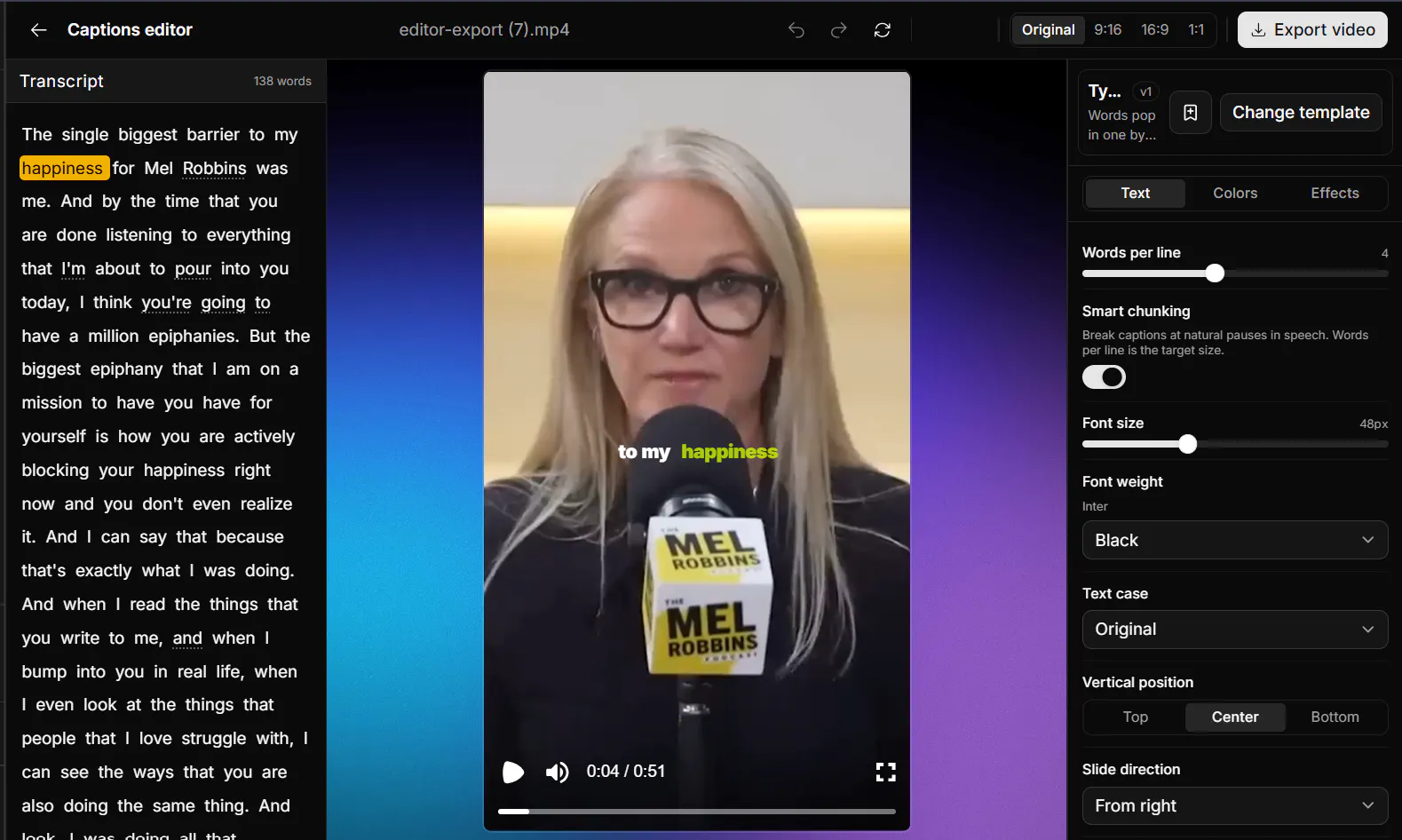Click the word 'struggle' in the transcript
1402x840 pixels.
[x=214, y=739]
